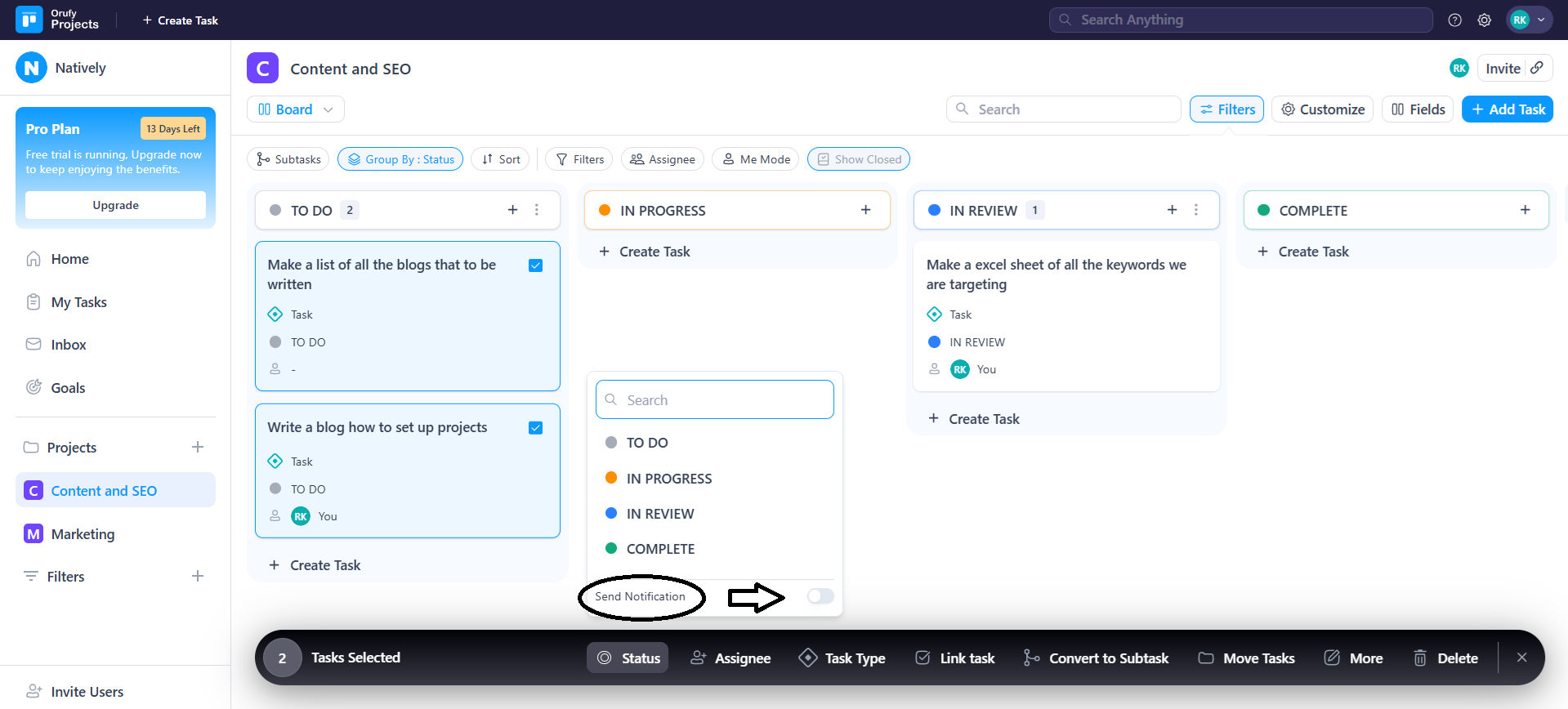
Task: Open the Group By: Status dropdown
Action: tap(400, 159)
